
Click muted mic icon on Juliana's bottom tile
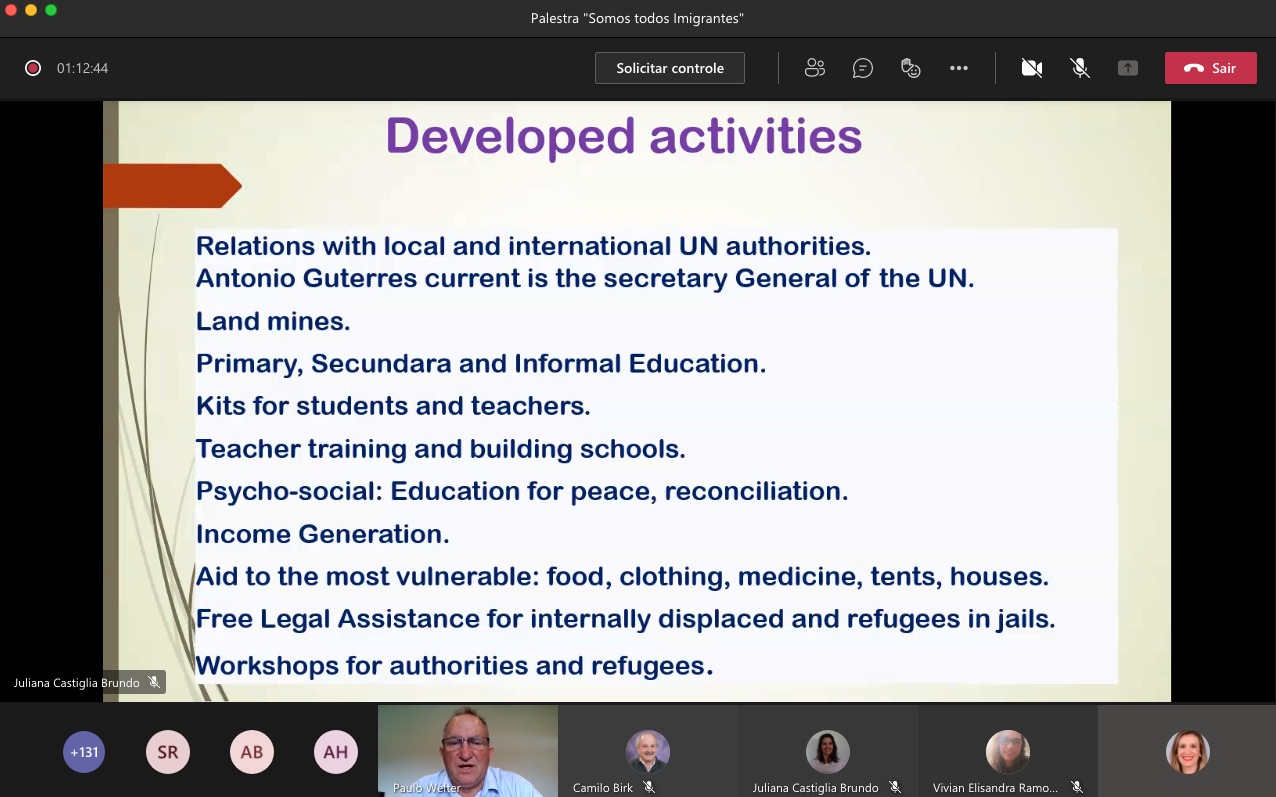895,788
